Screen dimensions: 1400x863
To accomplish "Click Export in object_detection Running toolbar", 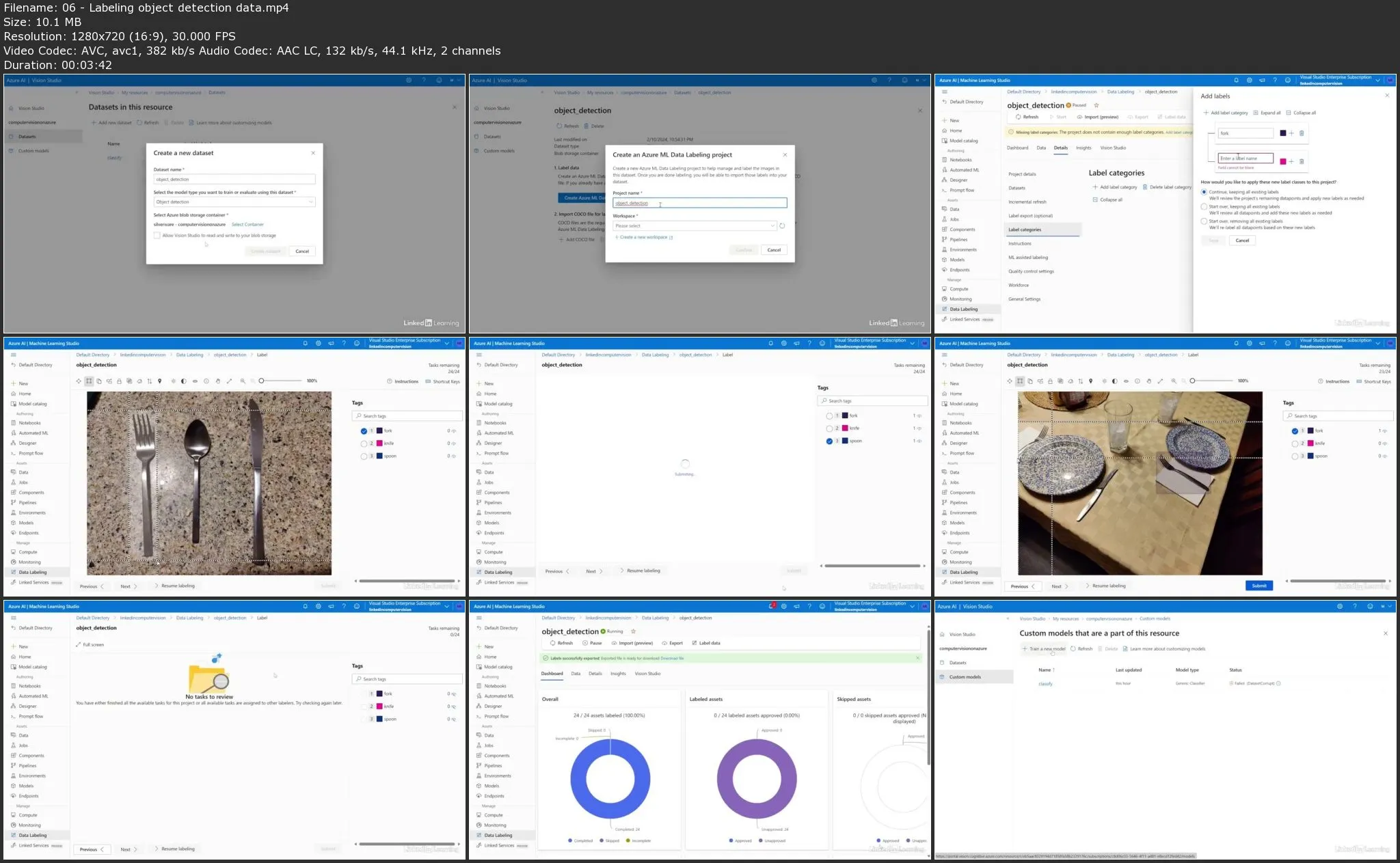I will coord(672,643).
